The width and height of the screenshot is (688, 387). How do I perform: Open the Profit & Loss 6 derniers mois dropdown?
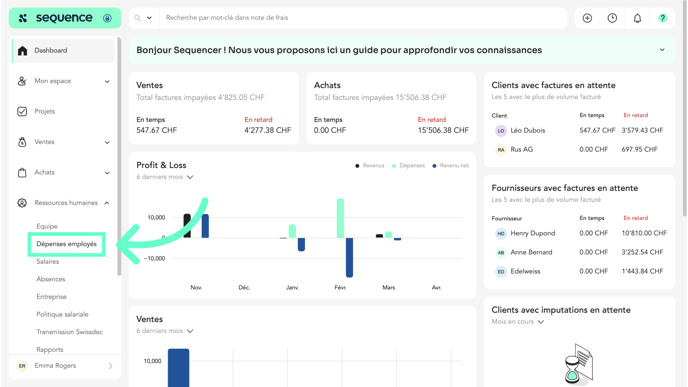point(165,177)
